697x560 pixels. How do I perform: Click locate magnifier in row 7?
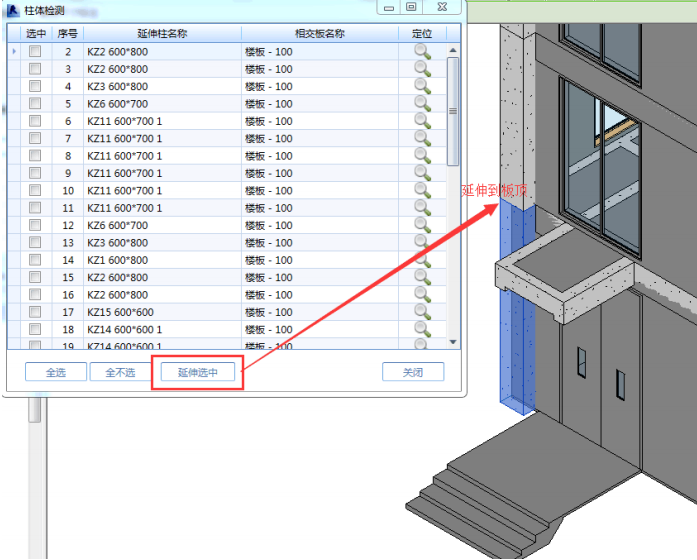pos(422,138)
